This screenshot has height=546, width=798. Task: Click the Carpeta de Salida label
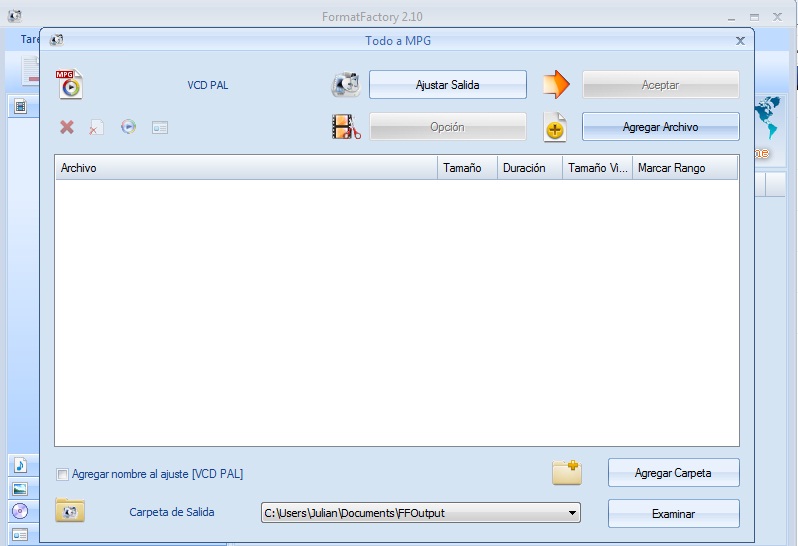pyautogui.click(x=172, y=512)
